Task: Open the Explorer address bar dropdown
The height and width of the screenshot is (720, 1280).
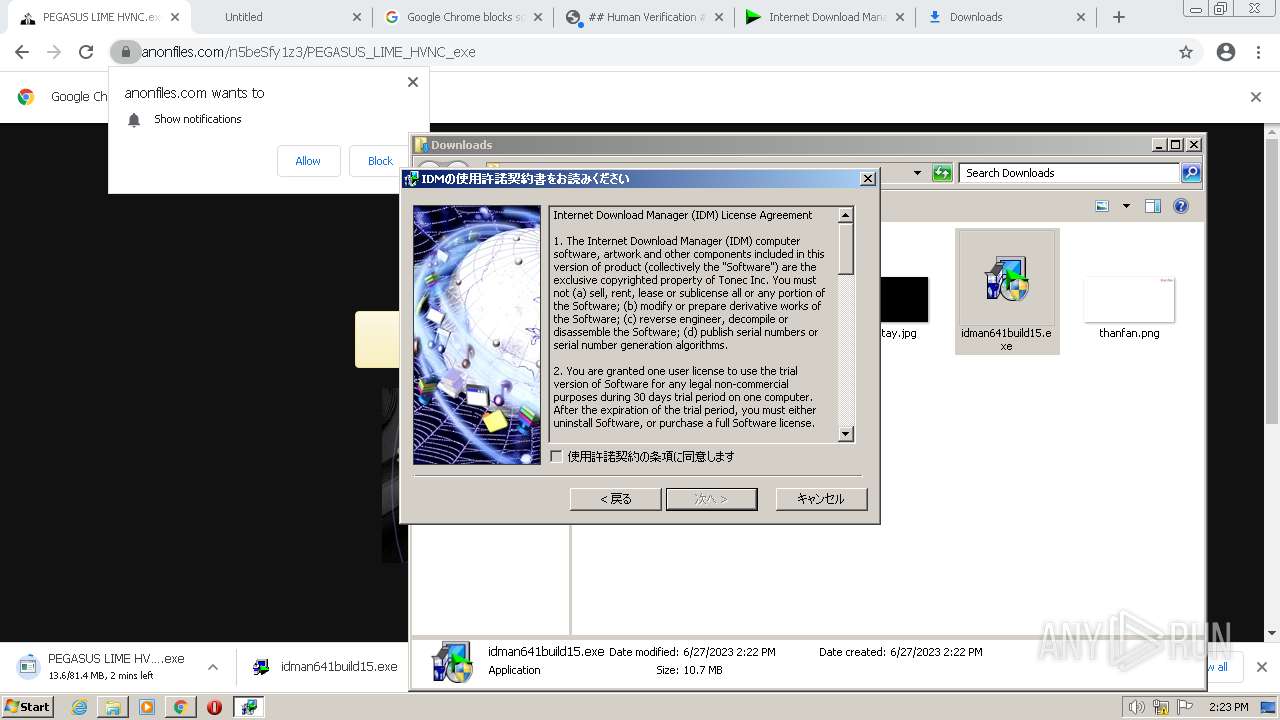Action: pos(917,173)
